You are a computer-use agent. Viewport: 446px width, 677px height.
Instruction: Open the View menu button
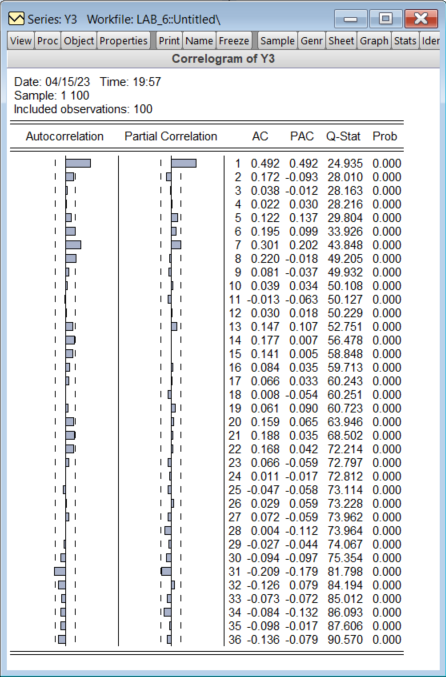[x=21, y=41]
